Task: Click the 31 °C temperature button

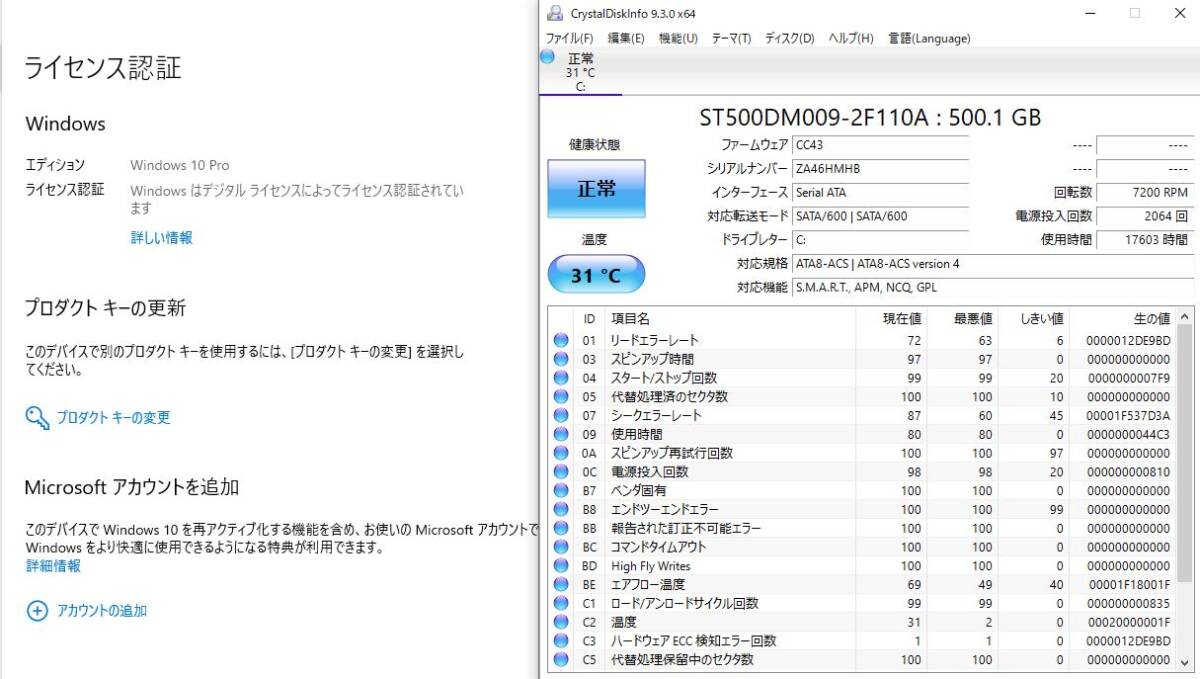Action: [x=596, y=275]
